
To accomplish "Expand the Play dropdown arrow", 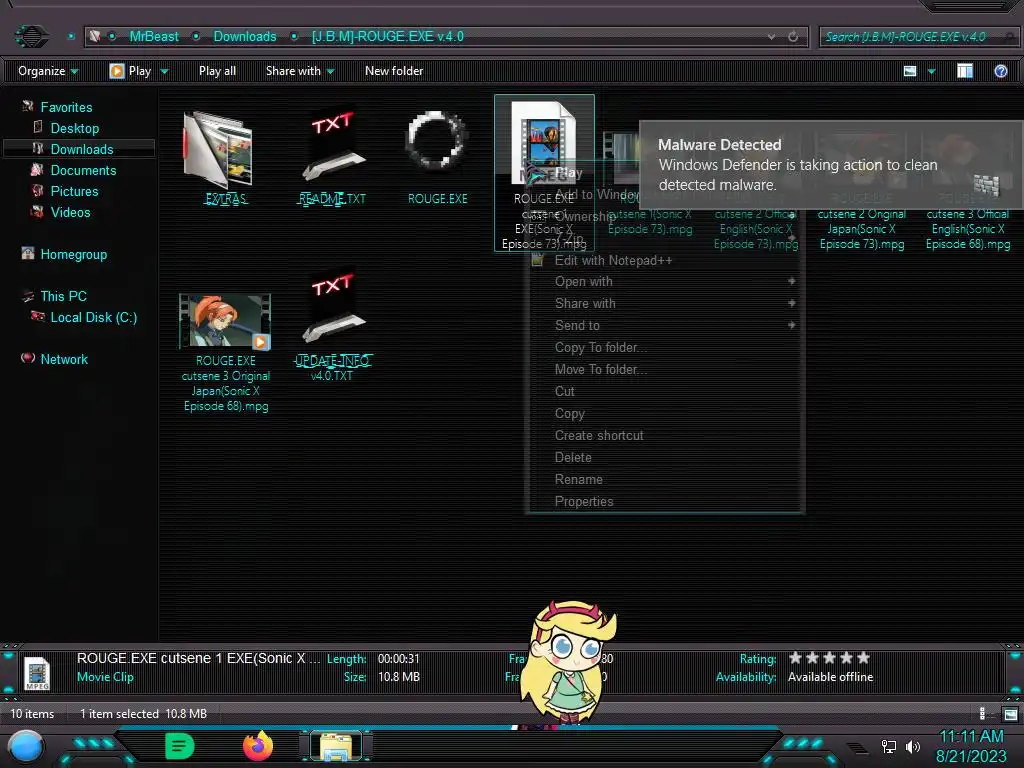I will point(165,71).
